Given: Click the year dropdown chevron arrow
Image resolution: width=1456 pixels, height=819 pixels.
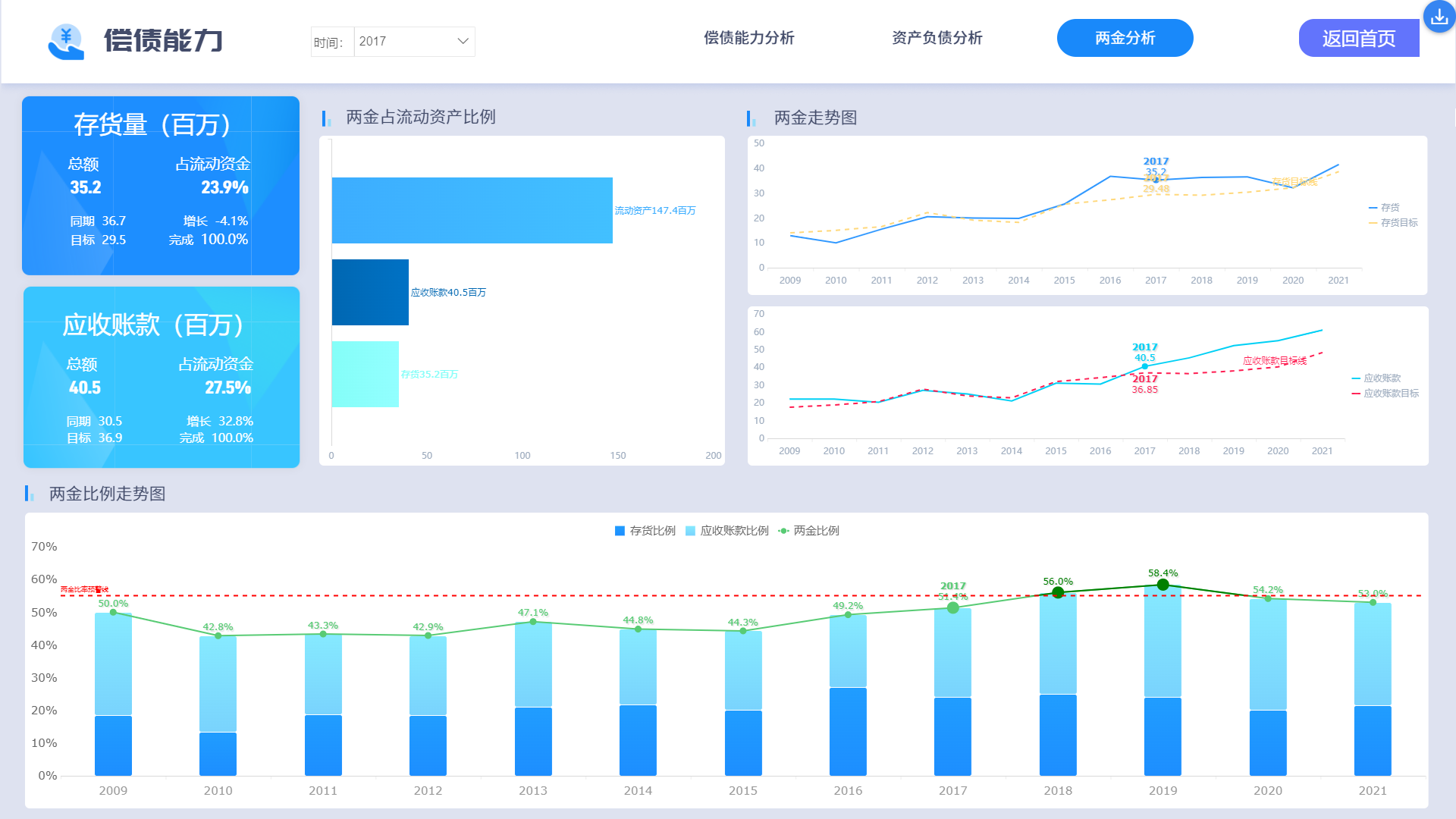Looking at the screenshot, I should (463, 42).
